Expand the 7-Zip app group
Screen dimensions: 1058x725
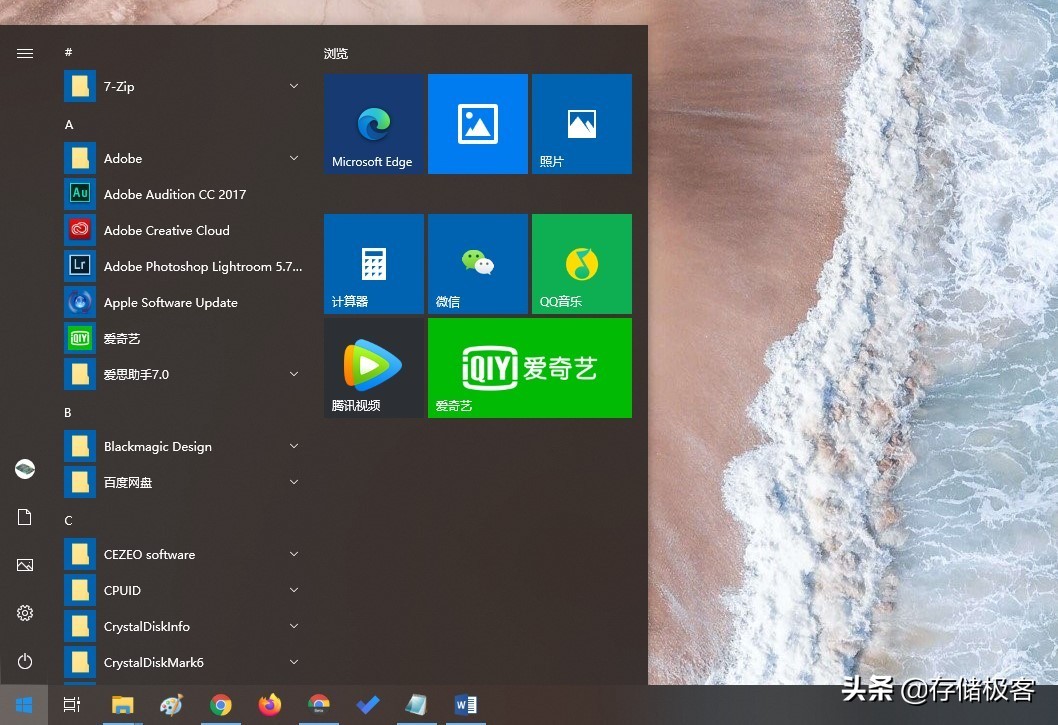coord(293,86)
